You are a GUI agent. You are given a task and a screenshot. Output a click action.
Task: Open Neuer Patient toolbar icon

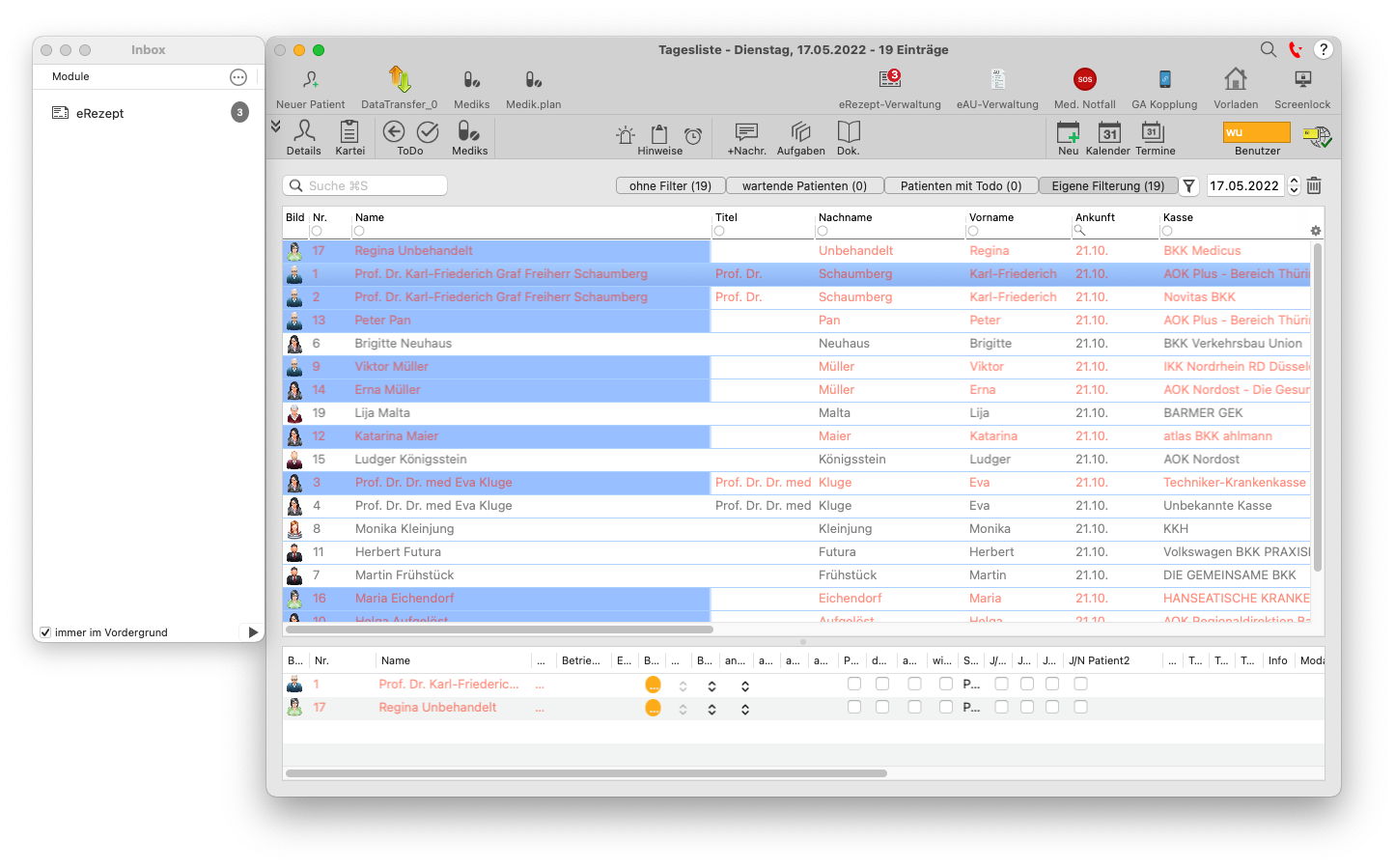tap(310, 80)
